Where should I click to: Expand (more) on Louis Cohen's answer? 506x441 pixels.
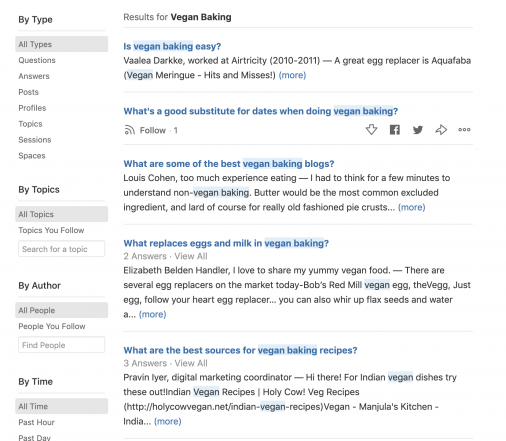pyautogui.click(x=412, y=207)
